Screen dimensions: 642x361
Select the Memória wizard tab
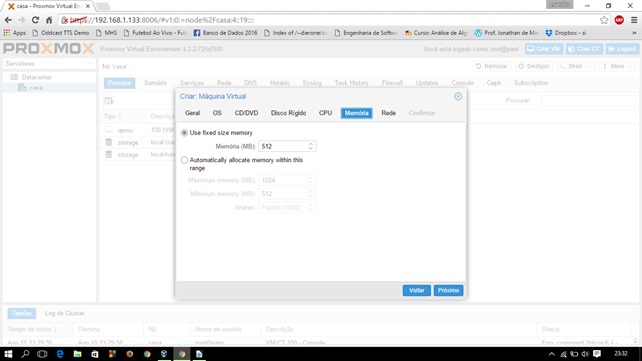coord(356,113)
